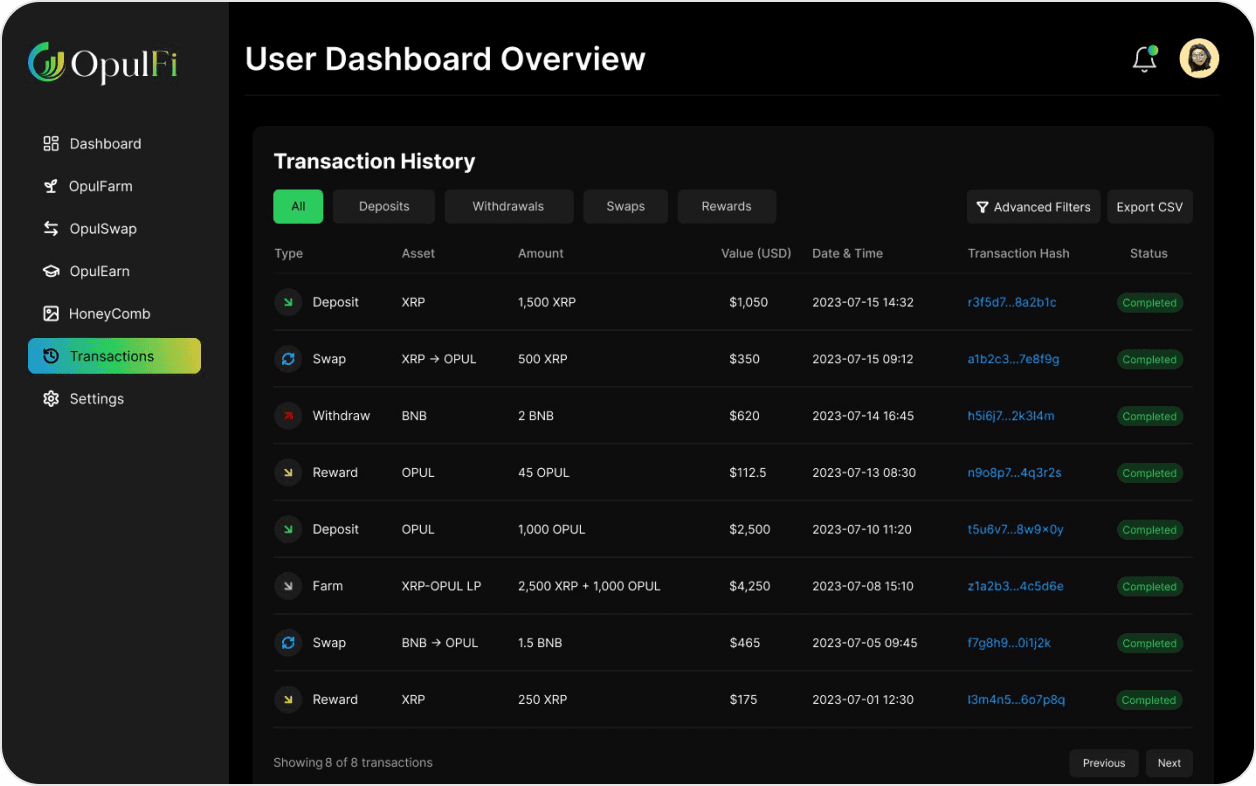Select the Transactions sidebar item
Image resolution: width=1256 pixels, height=786 pixels.
coord(114,356)
